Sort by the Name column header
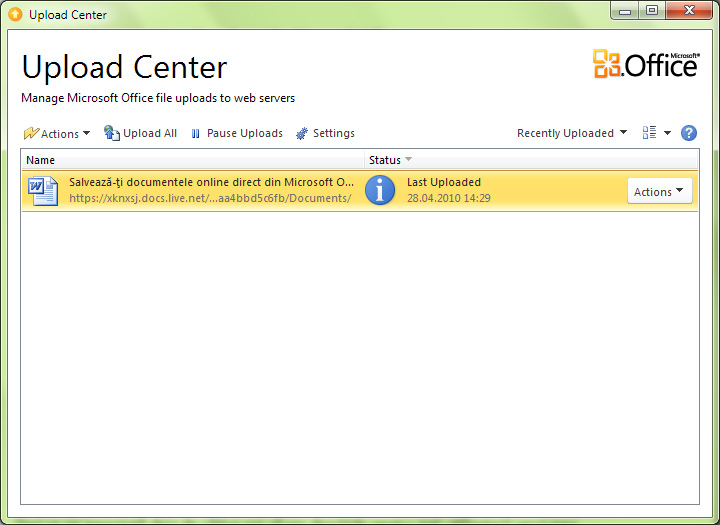 tap(193, 160)
